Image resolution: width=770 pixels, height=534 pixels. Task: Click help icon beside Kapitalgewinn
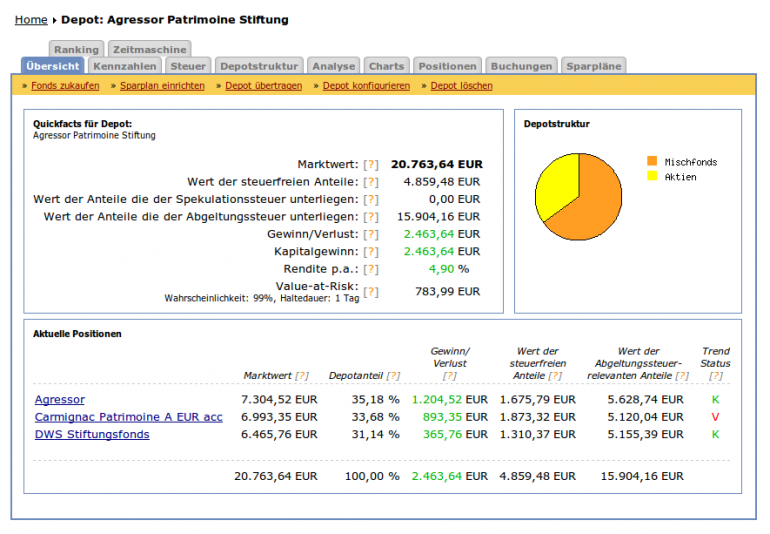tap(371, 252)
